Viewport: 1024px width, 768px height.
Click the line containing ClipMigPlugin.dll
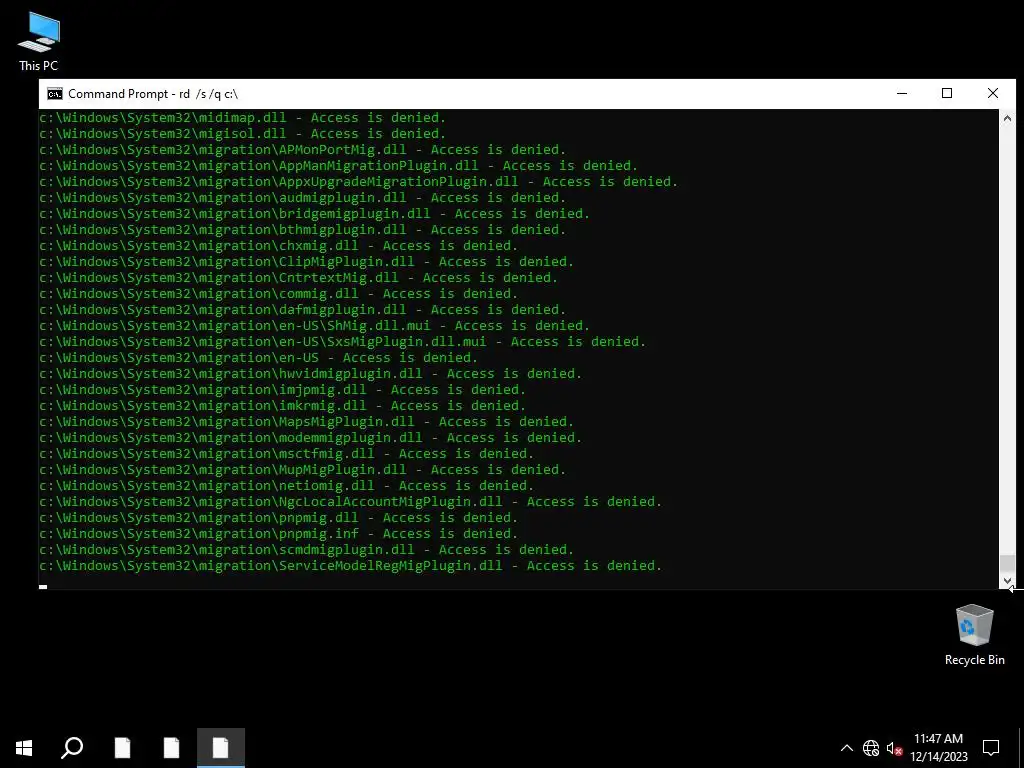(x=306, y=262)
